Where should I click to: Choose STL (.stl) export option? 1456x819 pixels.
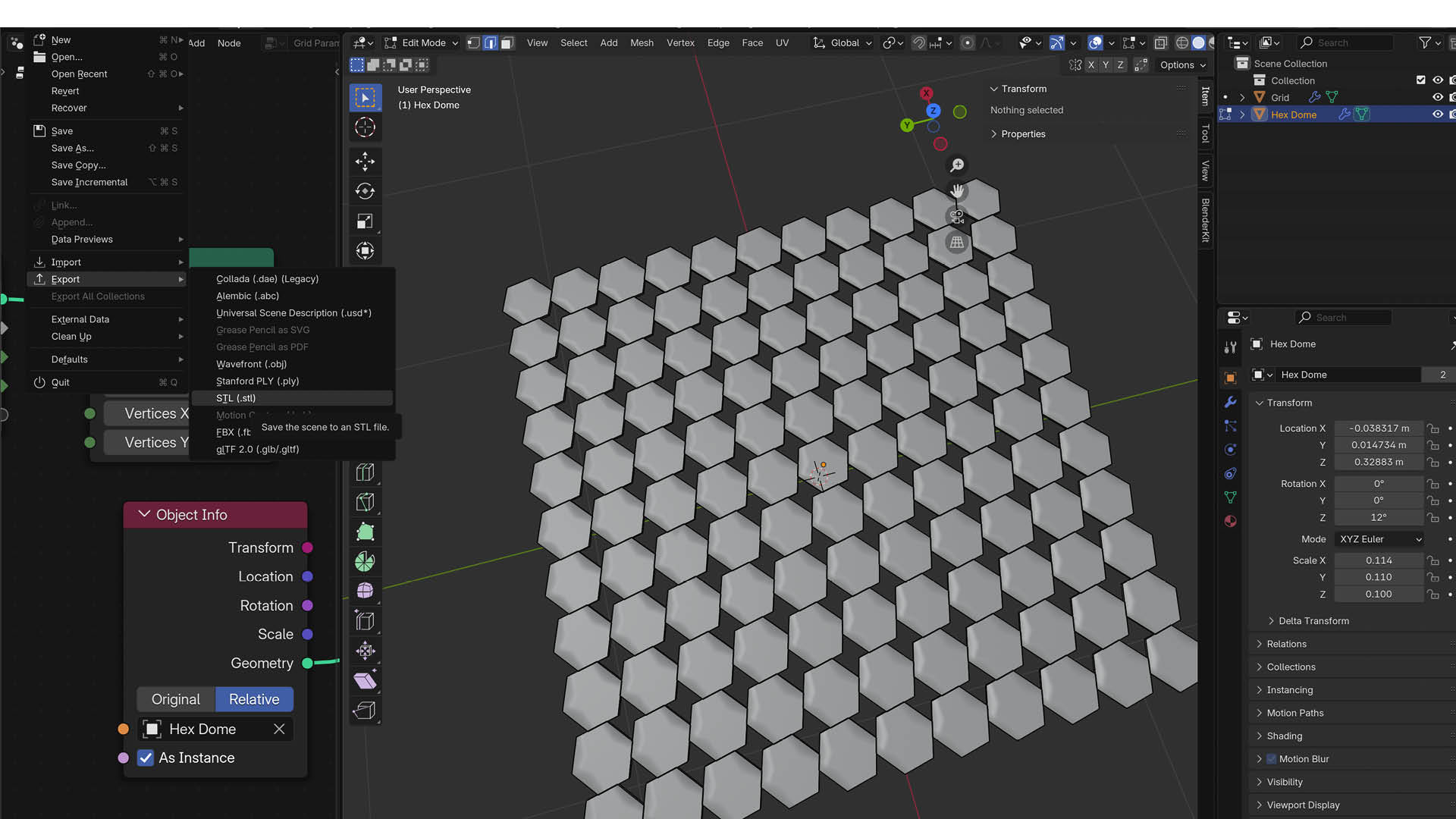pyautogui.click(x=236, y=398)
